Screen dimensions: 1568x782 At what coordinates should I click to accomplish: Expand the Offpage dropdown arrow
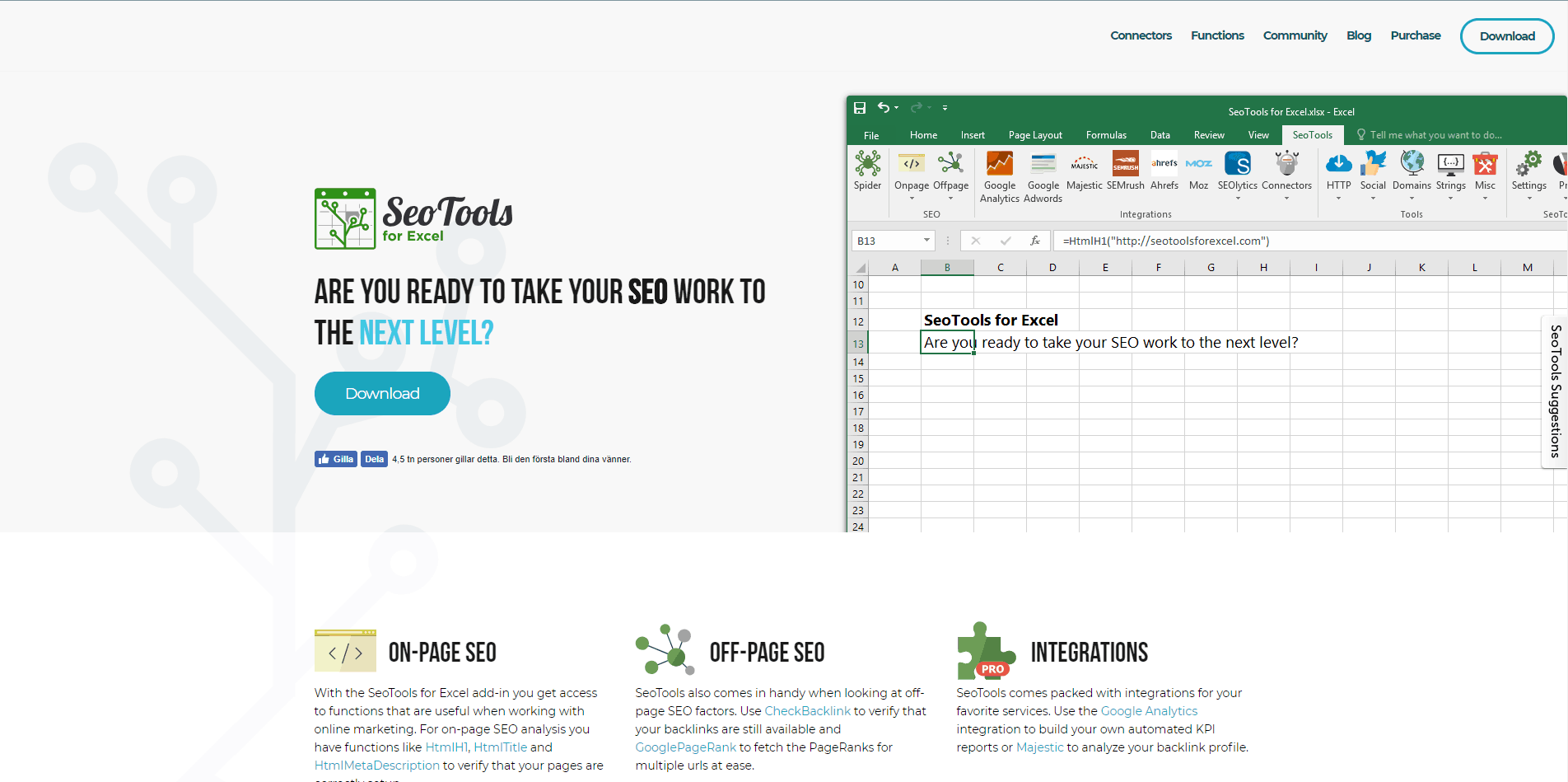[950, 199]
